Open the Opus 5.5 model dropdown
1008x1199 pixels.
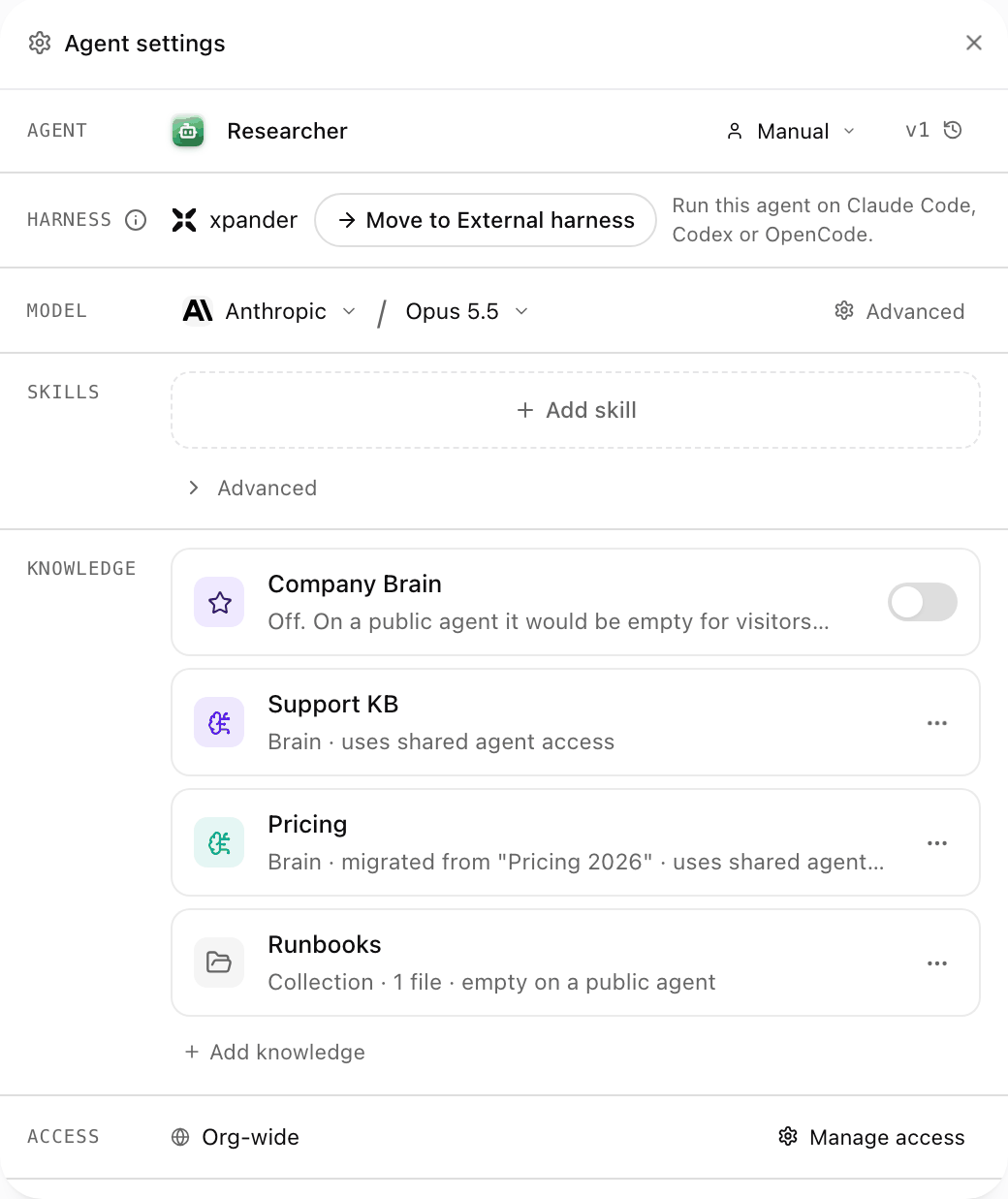click(x=467, y=311)
